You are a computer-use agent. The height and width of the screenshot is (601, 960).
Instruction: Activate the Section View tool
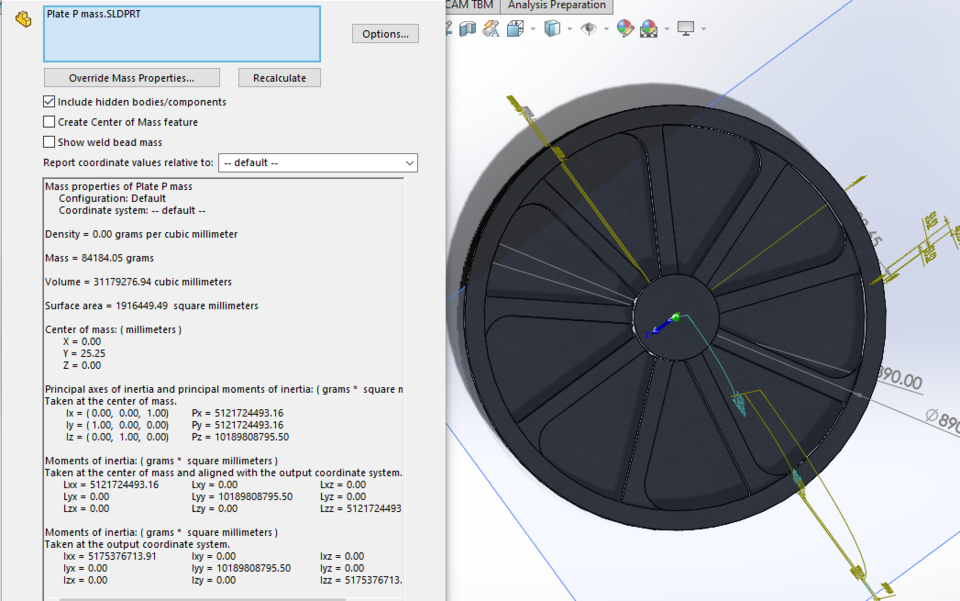coord(468,29)
